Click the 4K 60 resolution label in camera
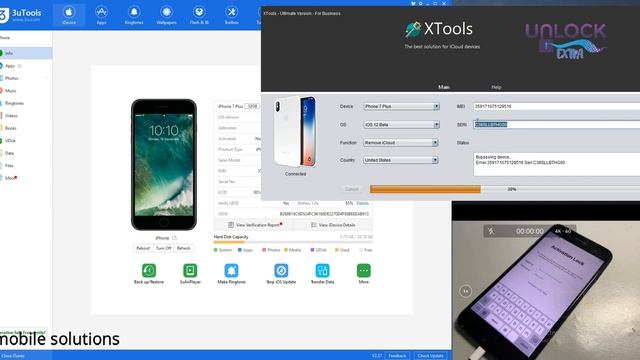640x360 pixels. pos(562,231)
